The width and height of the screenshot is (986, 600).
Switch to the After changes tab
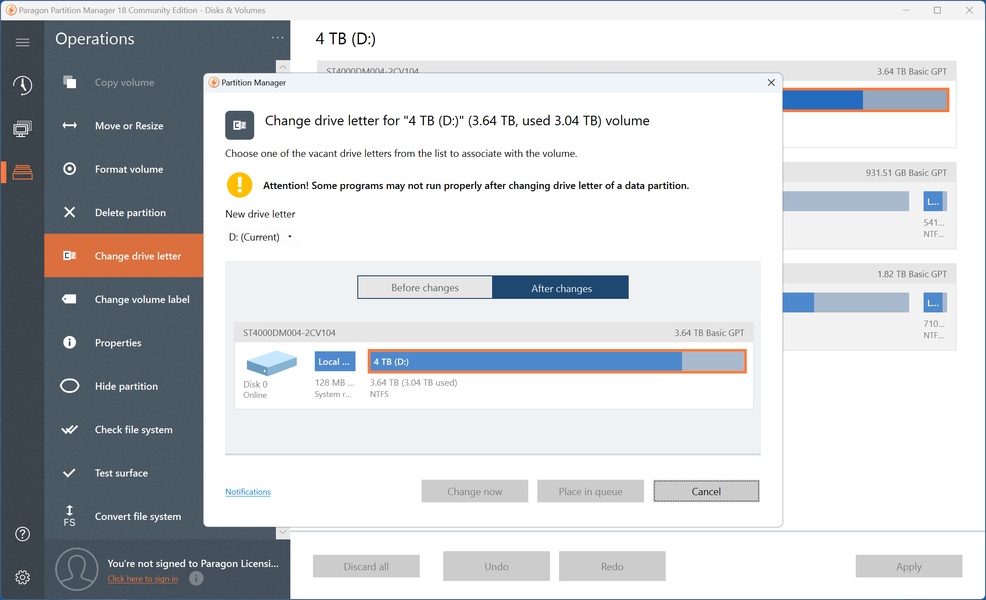[561, 288]
